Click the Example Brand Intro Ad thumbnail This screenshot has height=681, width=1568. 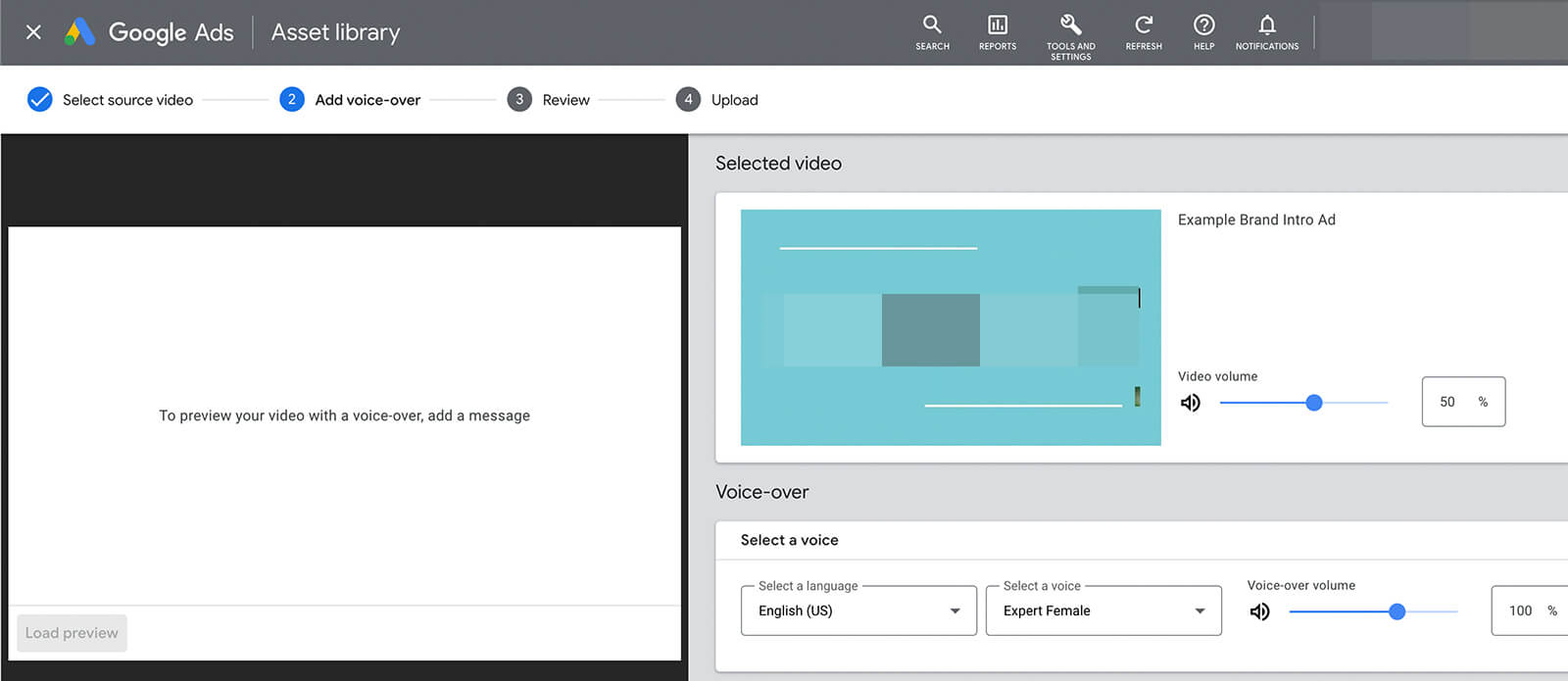(x=951, y=327)
